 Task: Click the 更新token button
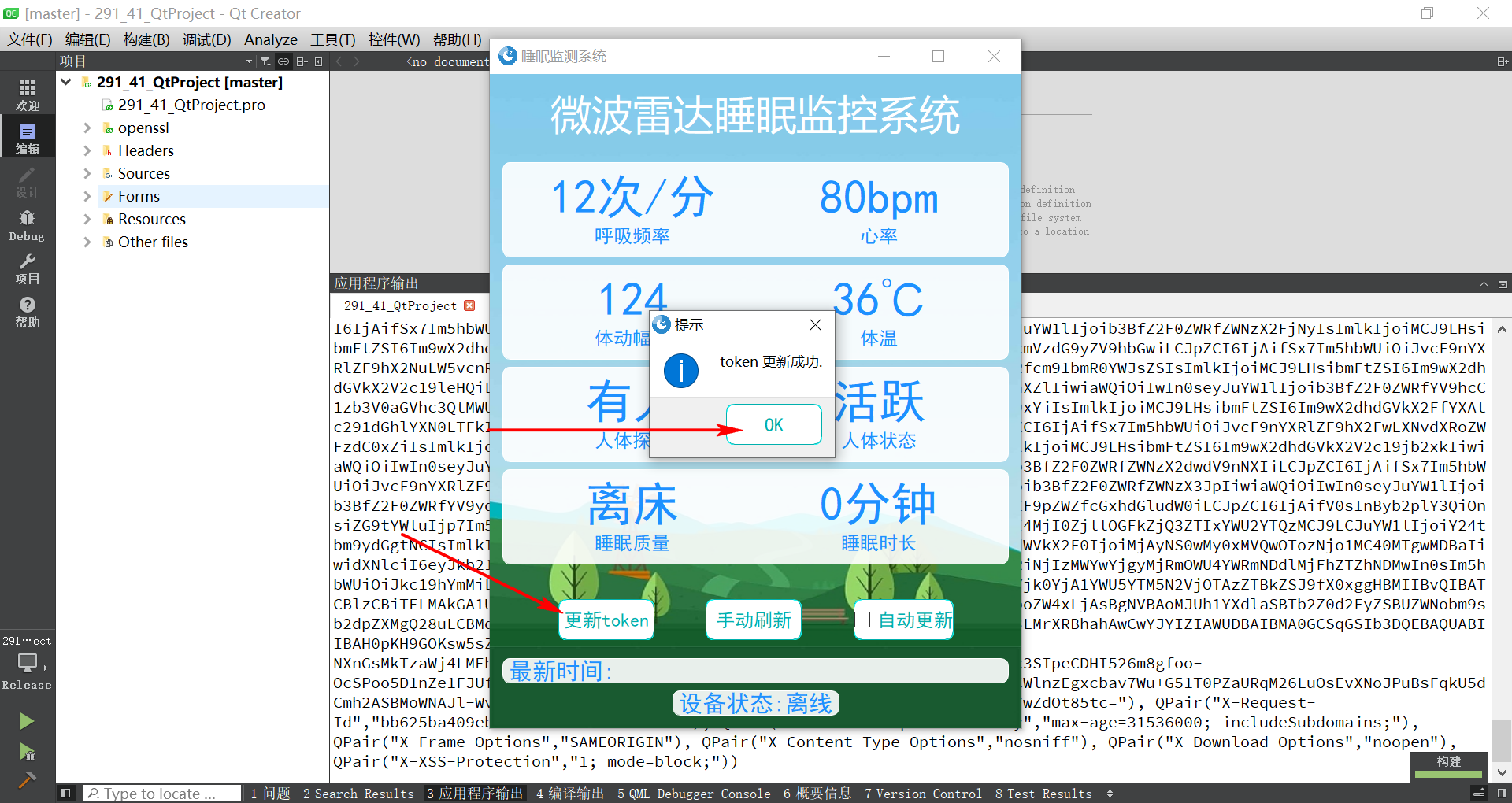coord(606,620)
